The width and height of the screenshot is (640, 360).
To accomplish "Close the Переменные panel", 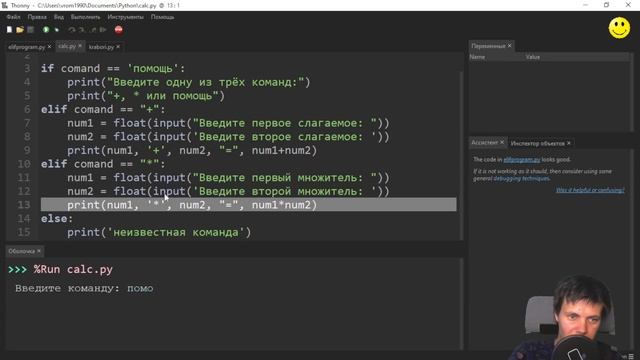I will (x=509, y=46).
